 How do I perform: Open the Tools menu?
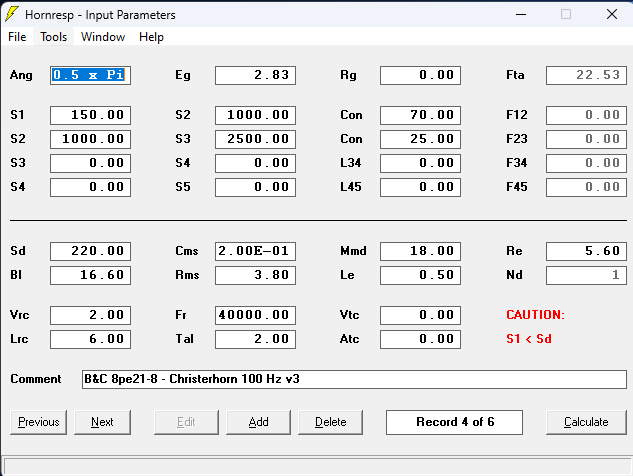point(54,37)
